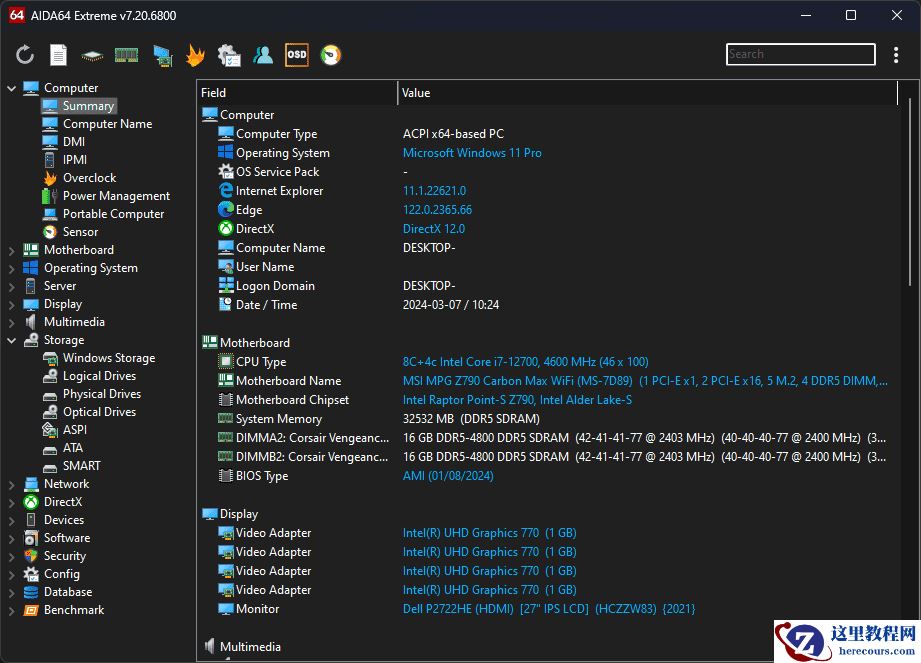Select SMART under Storage
921x663 pixels.
coord(81,466)
